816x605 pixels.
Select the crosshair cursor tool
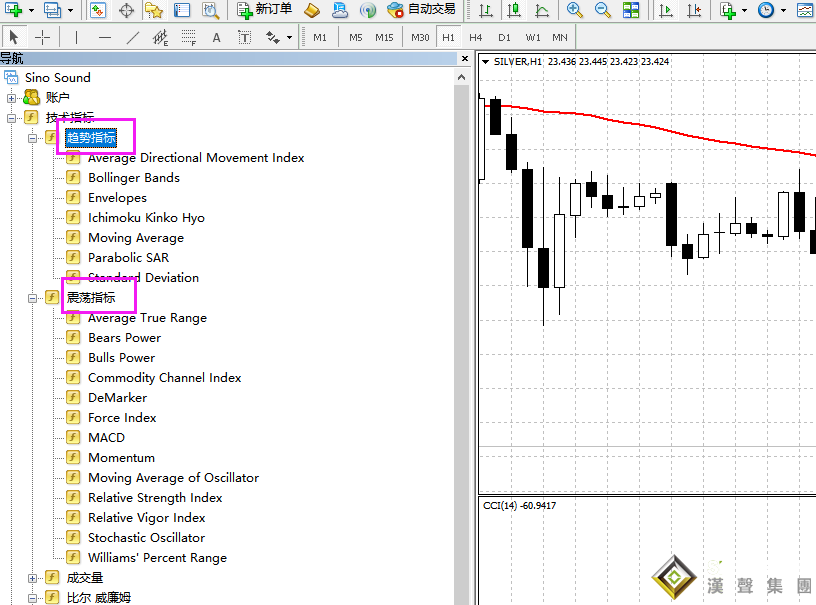43,38
